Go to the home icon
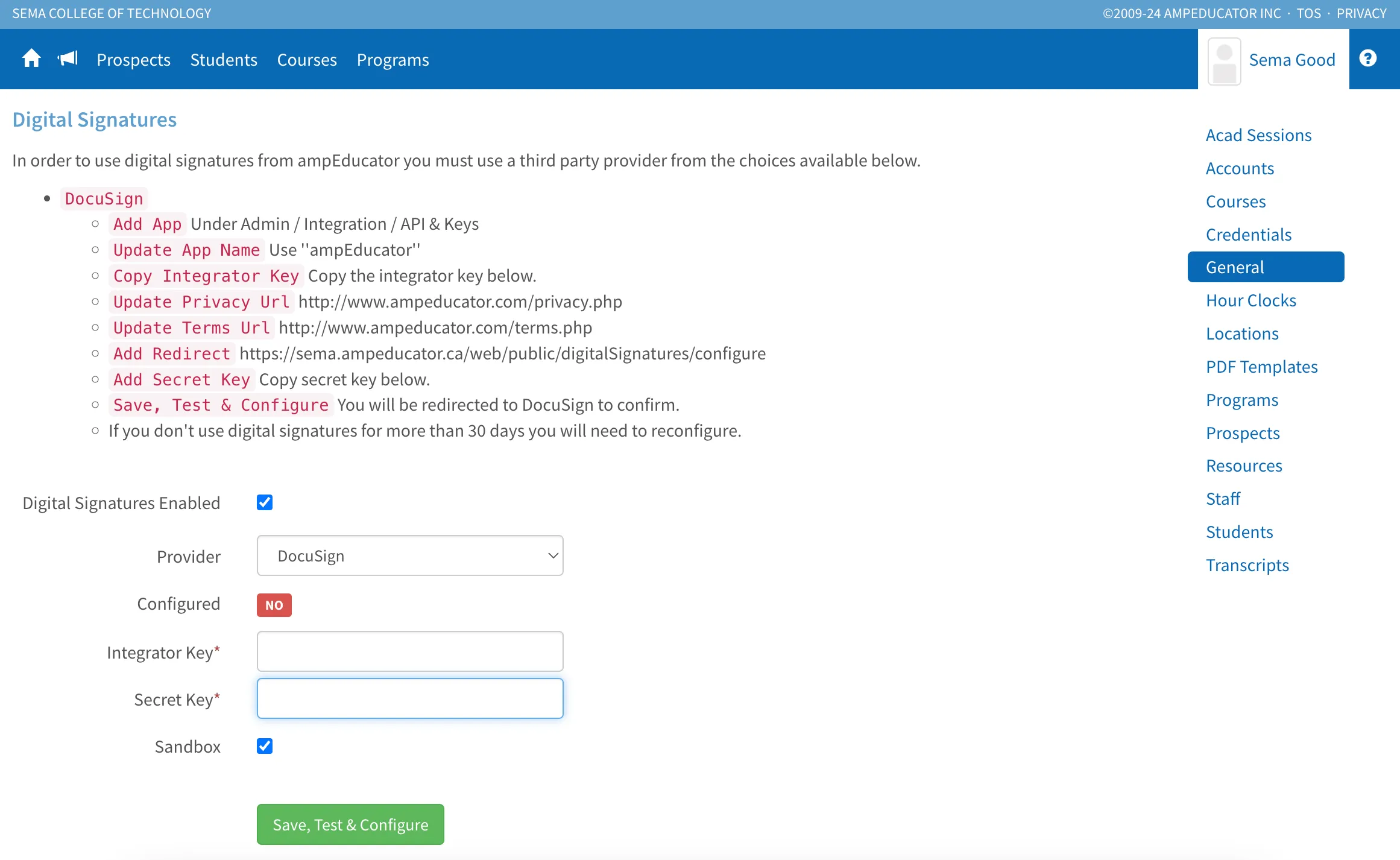The image size is (1400, 860). click(31, 59)
